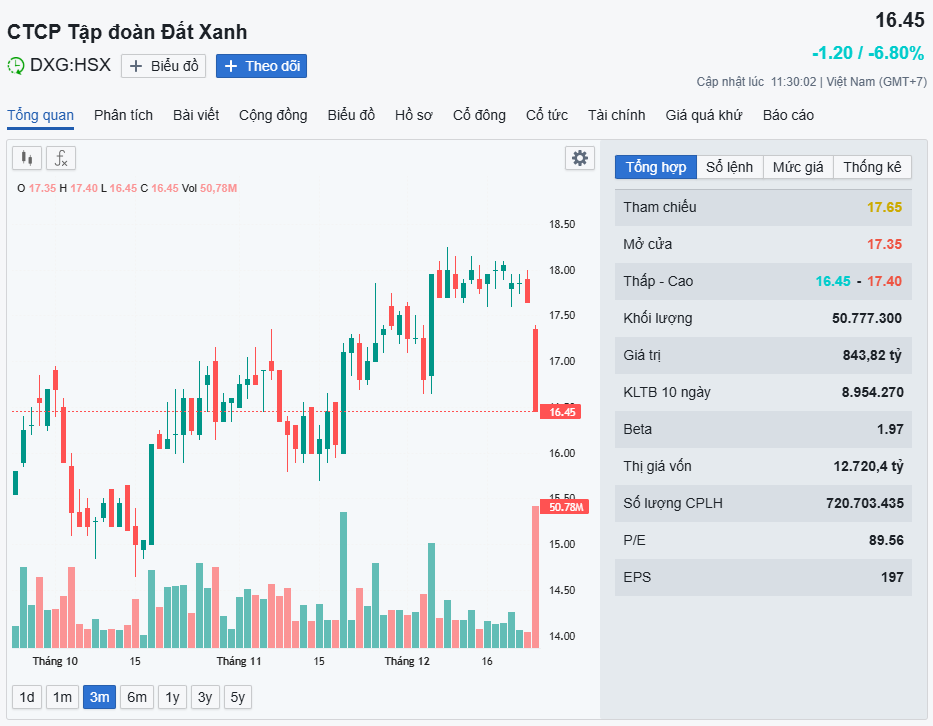Viewport: 933px width, 726px height.
Task: Click the '+ Biểu đồ' button
Action: point(164,66)
